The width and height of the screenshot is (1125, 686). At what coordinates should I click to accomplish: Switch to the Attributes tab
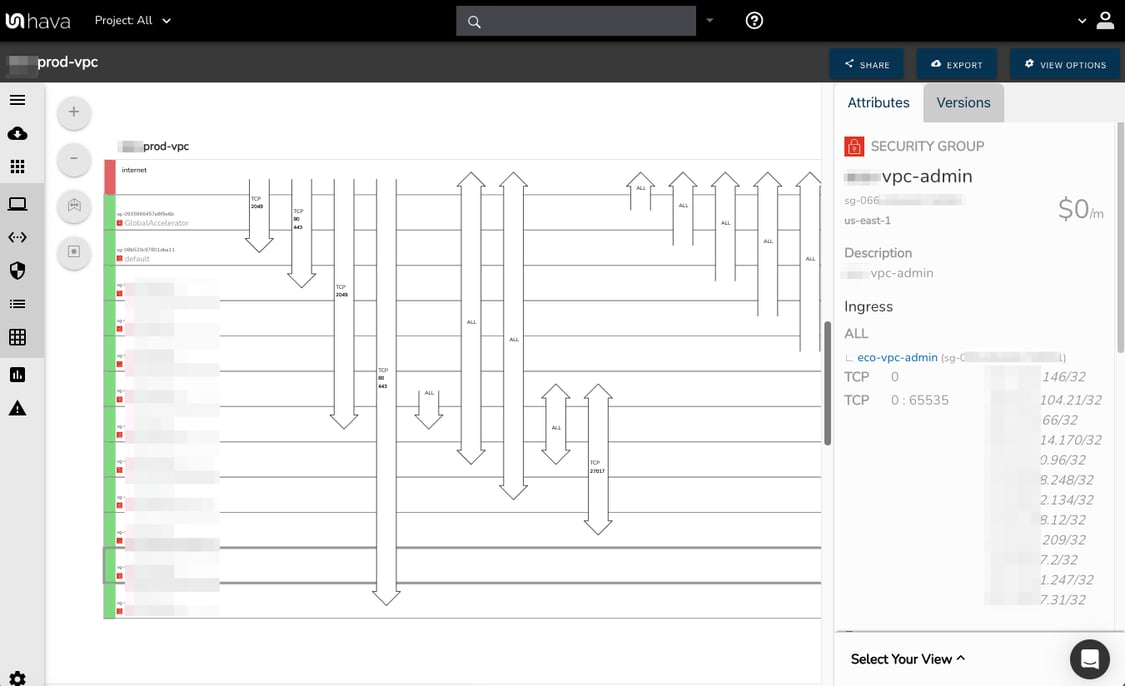point(878,102)
